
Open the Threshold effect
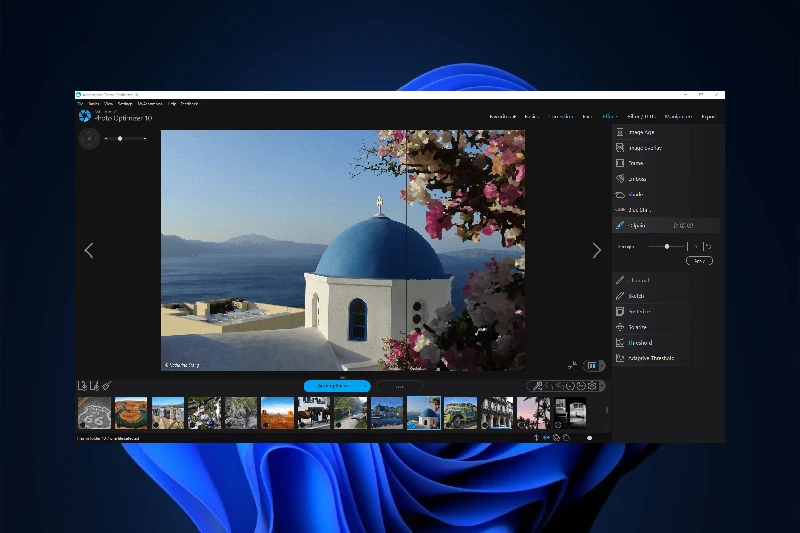tap(665, 343)
